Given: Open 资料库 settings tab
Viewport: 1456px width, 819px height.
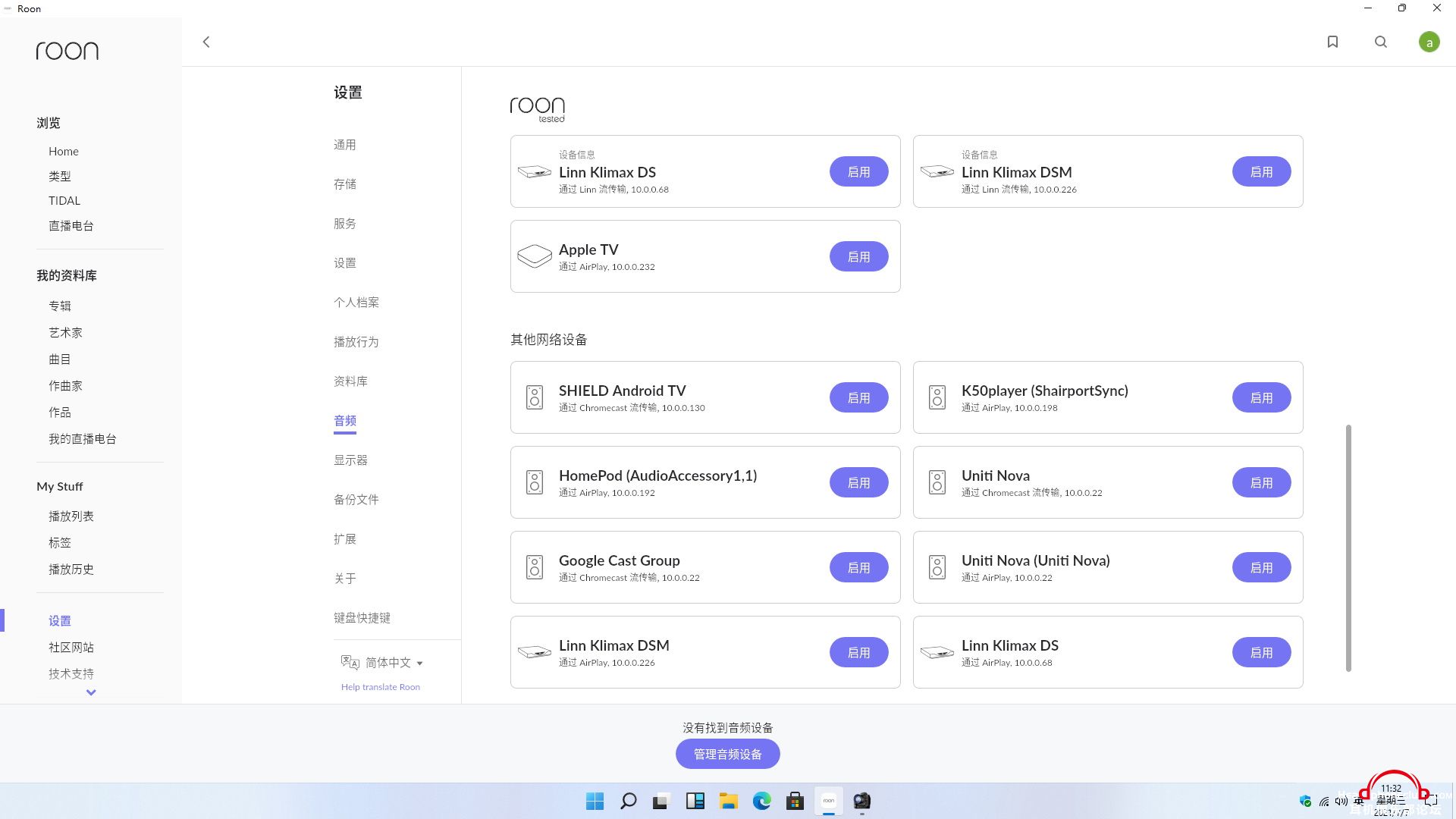Looking at the screenshot, I should tap(350, 381).
